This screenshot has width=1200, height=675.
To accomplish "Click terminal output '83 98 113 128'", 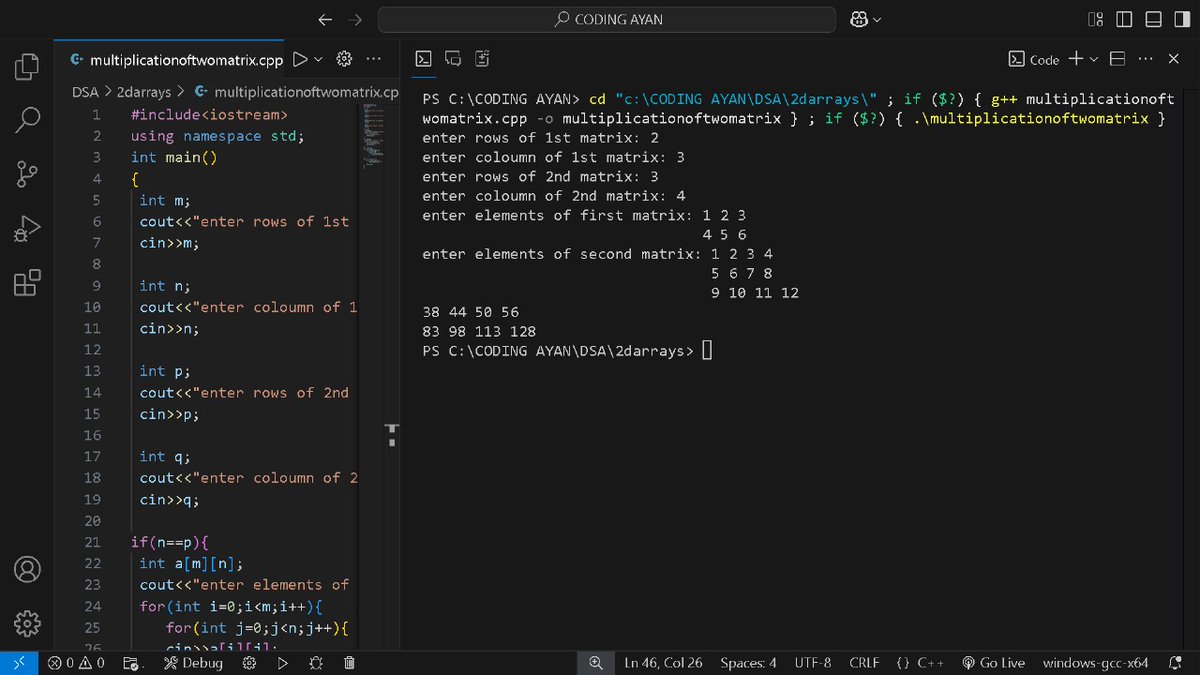I will coord(479,331).
